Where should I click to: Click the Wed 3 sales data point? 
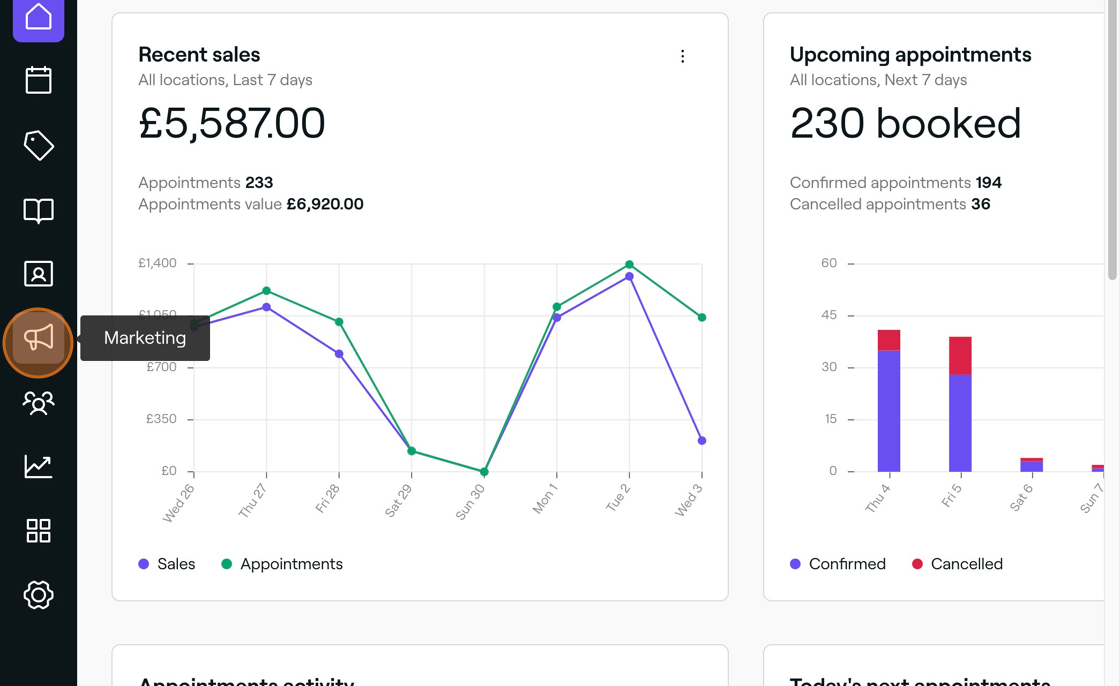pyautogui.click(x=702, y=441)
